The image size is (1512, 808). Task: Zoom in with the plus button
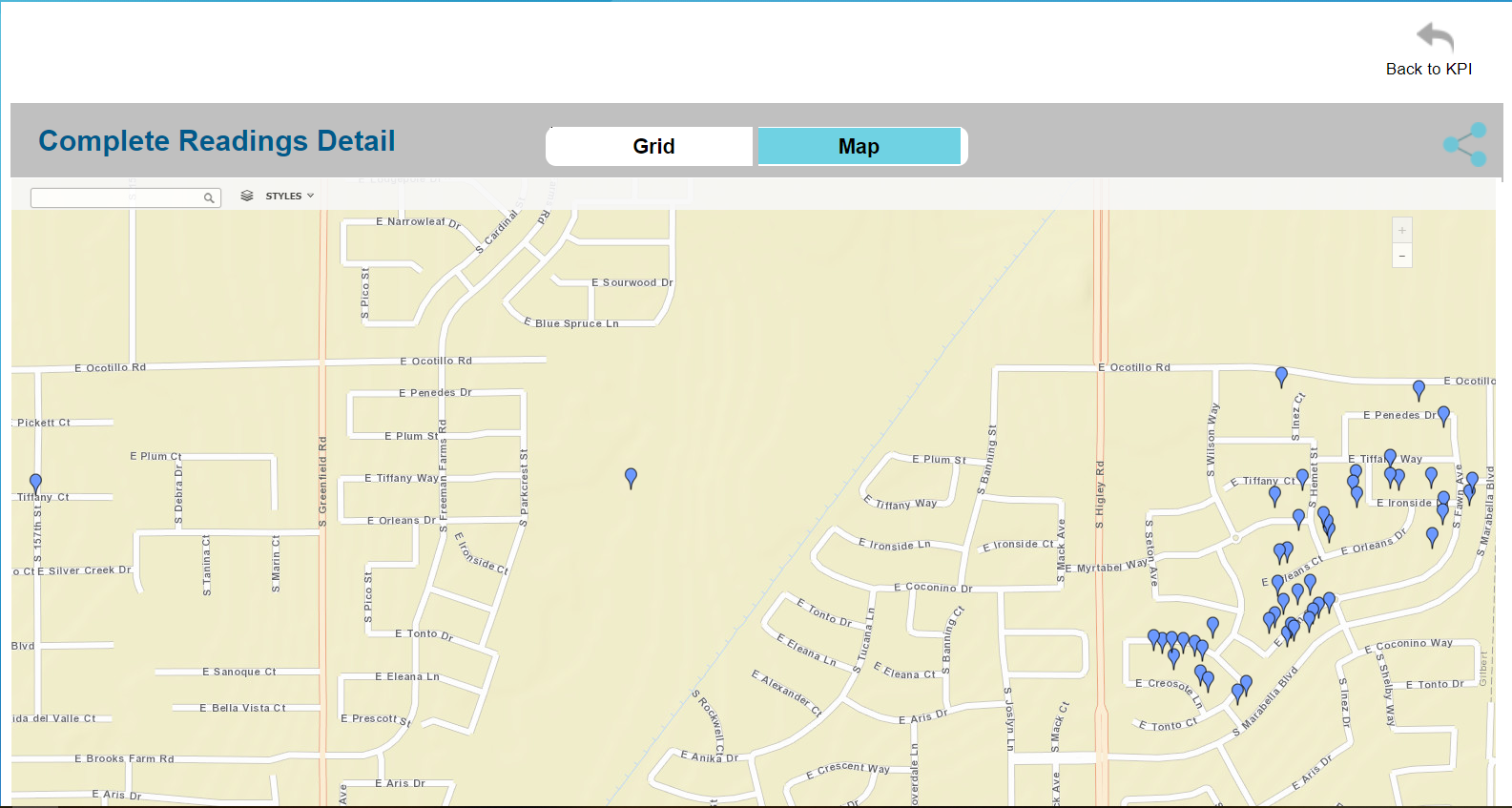pyautogui.click(x=1401, y=231)
